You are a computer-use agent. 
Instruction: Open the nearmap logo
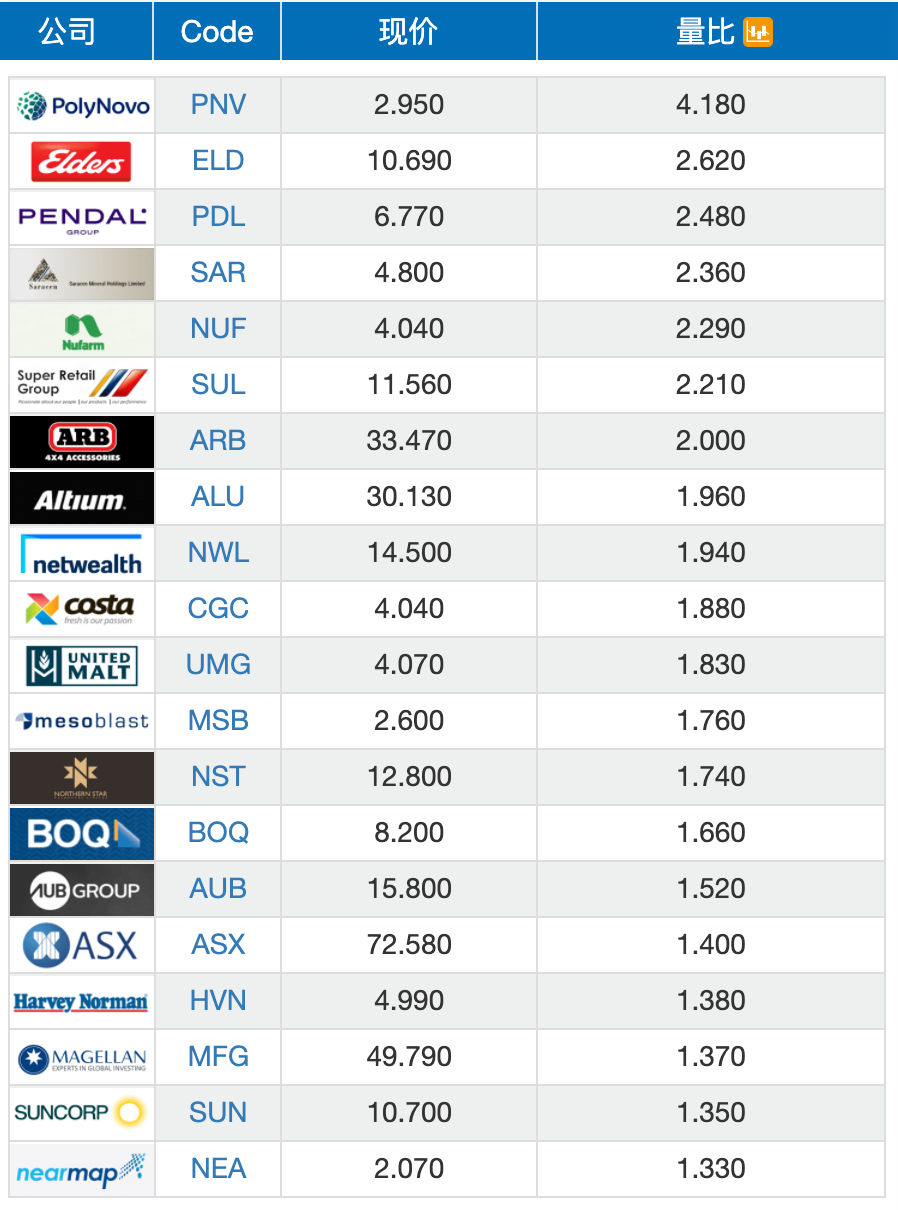click(82, 1169)
